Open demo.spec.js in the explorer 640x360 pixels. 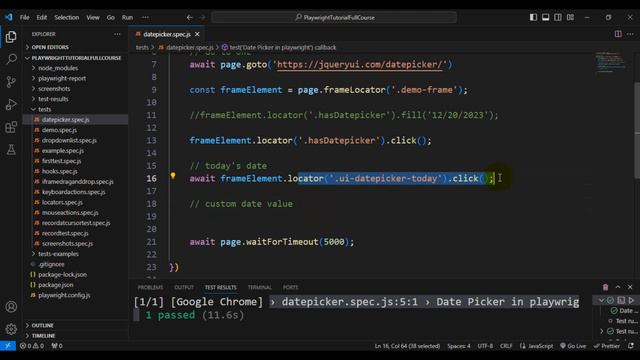click(76, 130)
